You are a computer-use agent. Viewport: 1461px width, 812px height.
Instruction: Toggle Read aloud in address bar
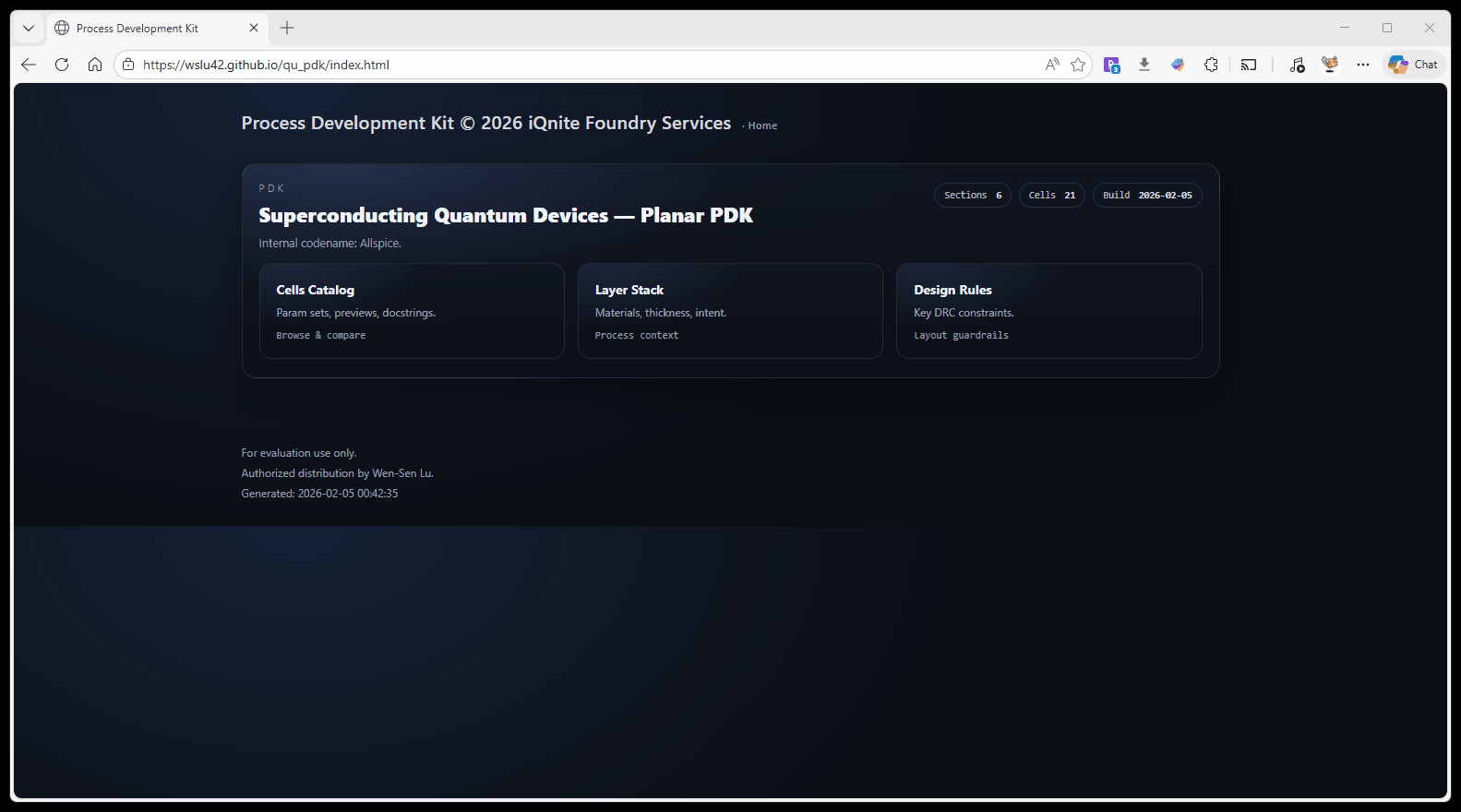point(1052,65)
